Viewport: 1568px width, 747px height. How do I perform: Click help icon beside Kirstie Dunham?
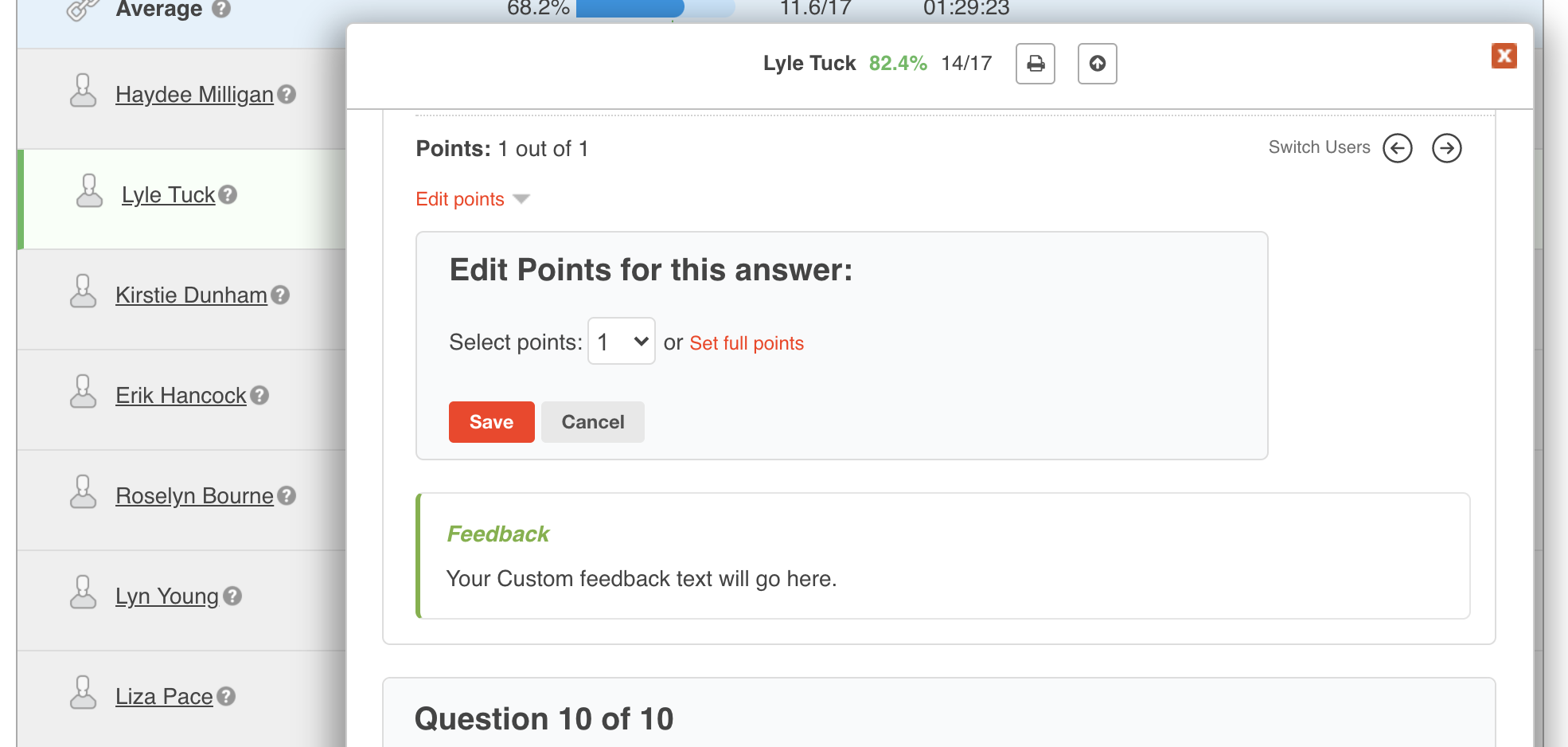coord(280,295)
